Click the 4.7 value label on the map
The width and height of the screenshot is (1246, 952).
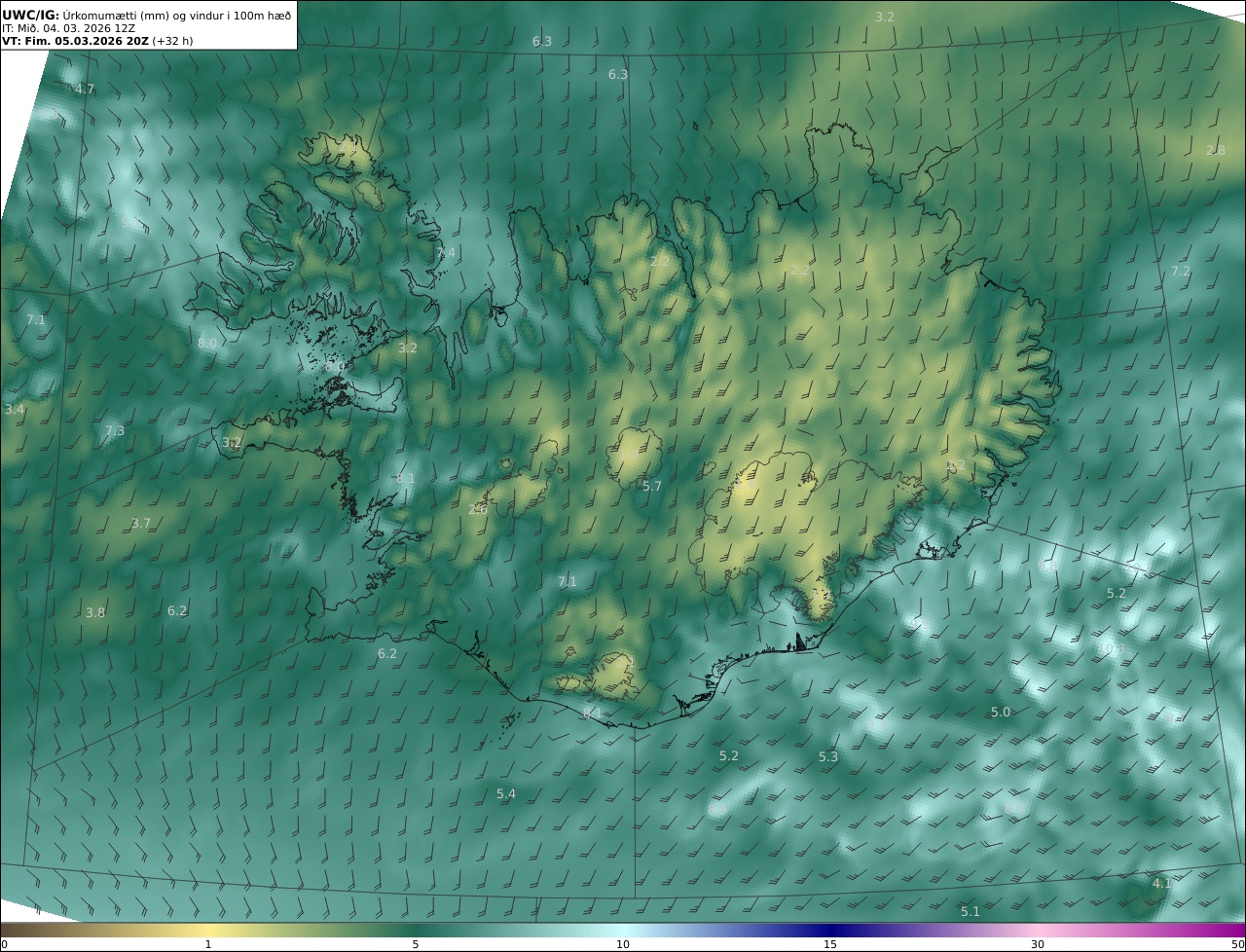85,90
